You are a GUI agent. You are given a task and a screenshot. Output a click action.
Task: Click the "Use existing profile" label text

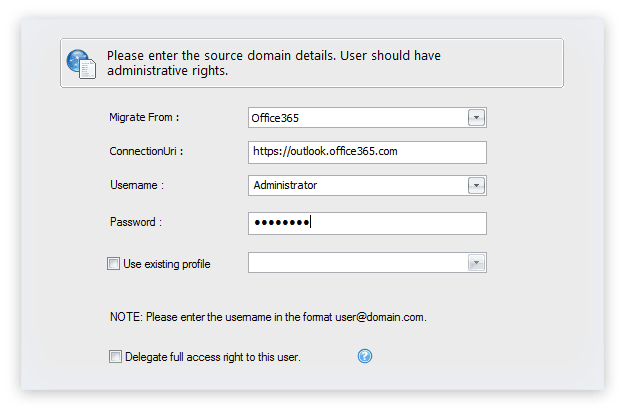[167, 264]
